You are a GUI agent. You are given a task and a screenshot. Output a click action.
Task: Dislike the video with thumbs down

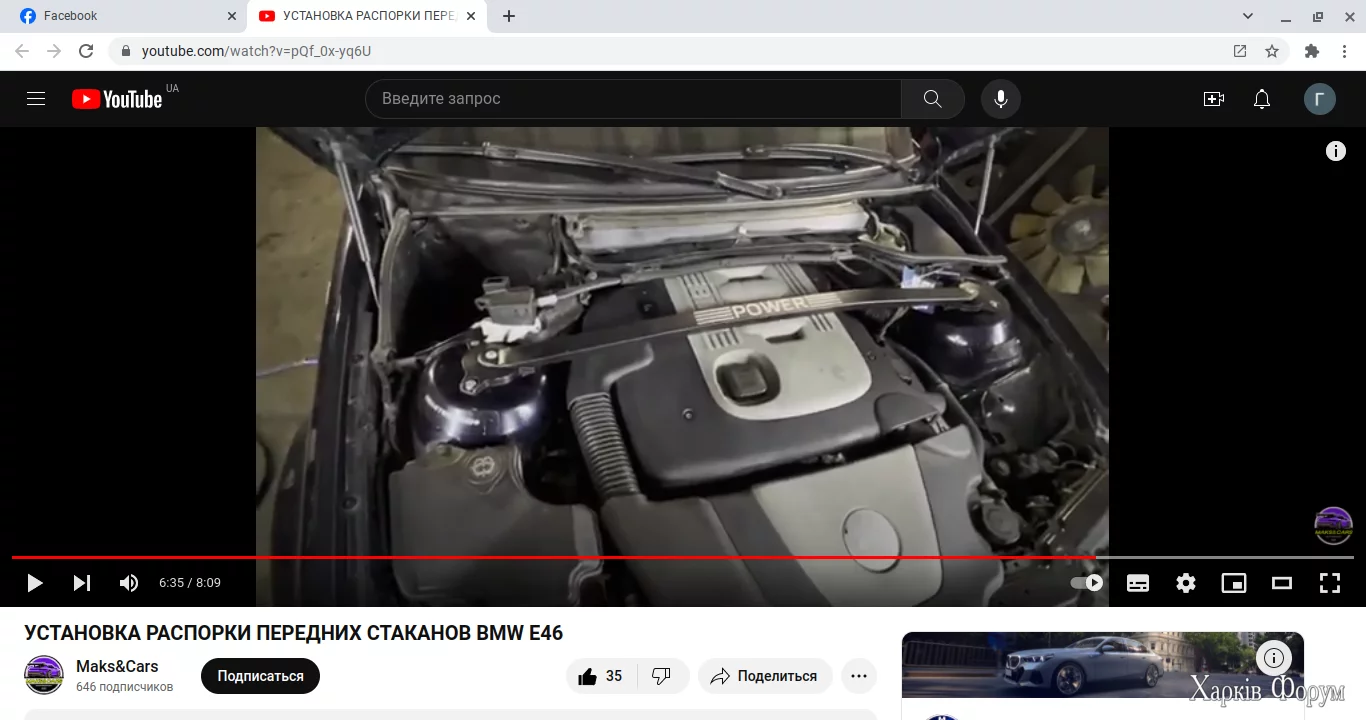pyautogui.click(x=662, y=676)
